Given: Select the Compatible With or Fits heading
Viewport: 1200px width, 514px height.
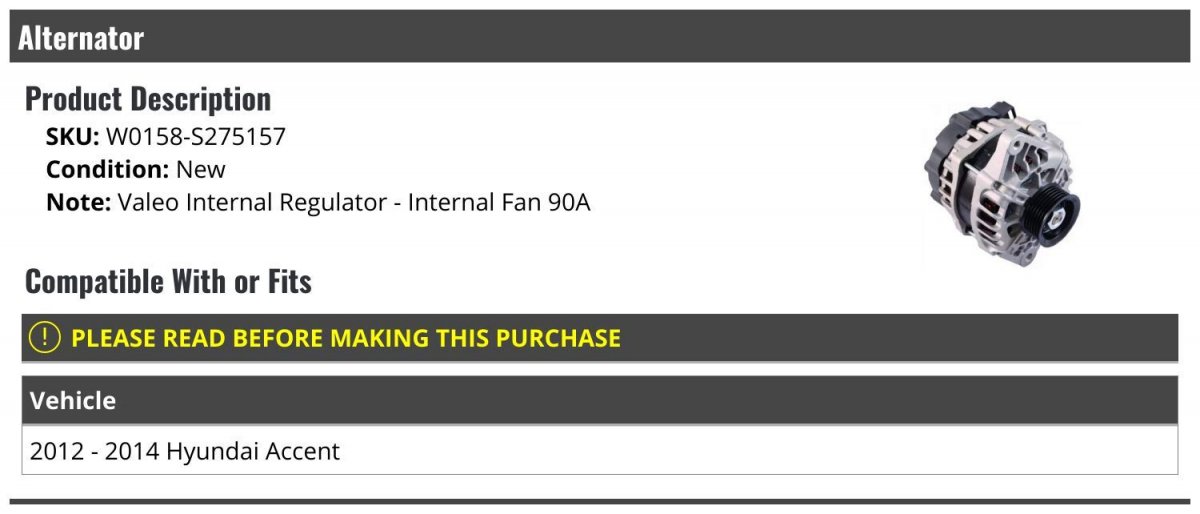Looking at the screenshot, I should [x=168, y=282].
